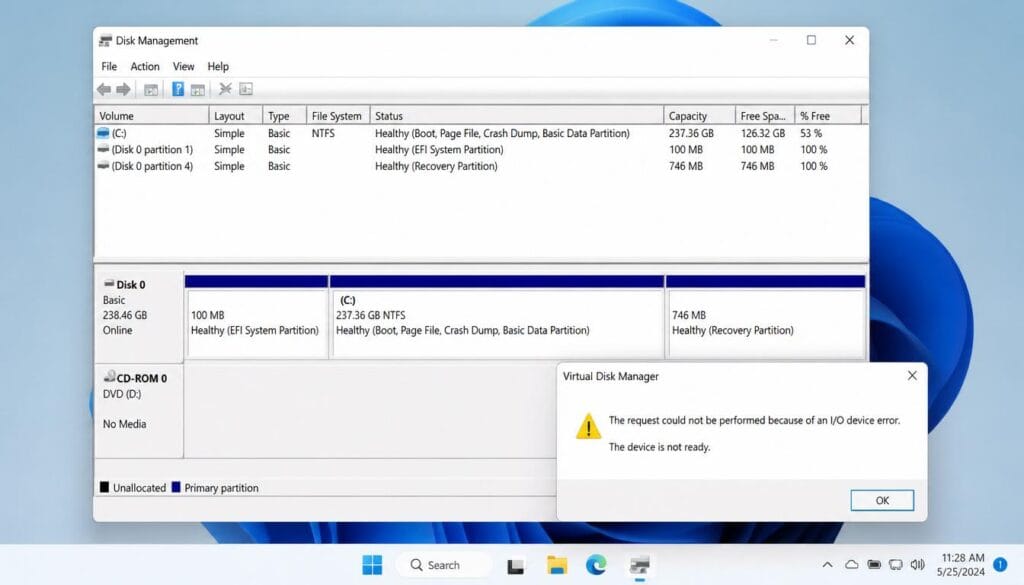Click 'The device is not ready.' message text
This screenshot has height=585, width=1024.
point(659,447)
